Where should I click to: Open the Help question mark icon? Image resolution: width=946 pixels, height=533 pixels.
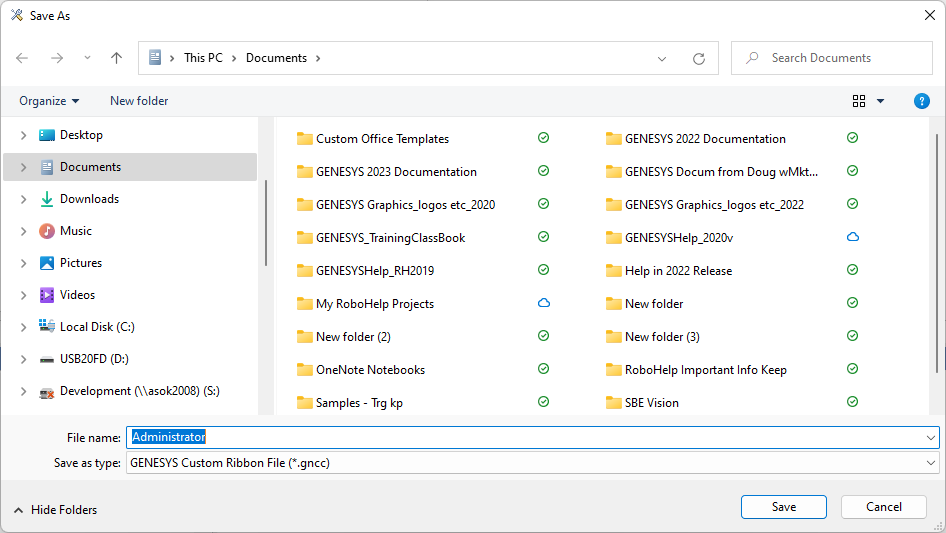coord(922,101)
